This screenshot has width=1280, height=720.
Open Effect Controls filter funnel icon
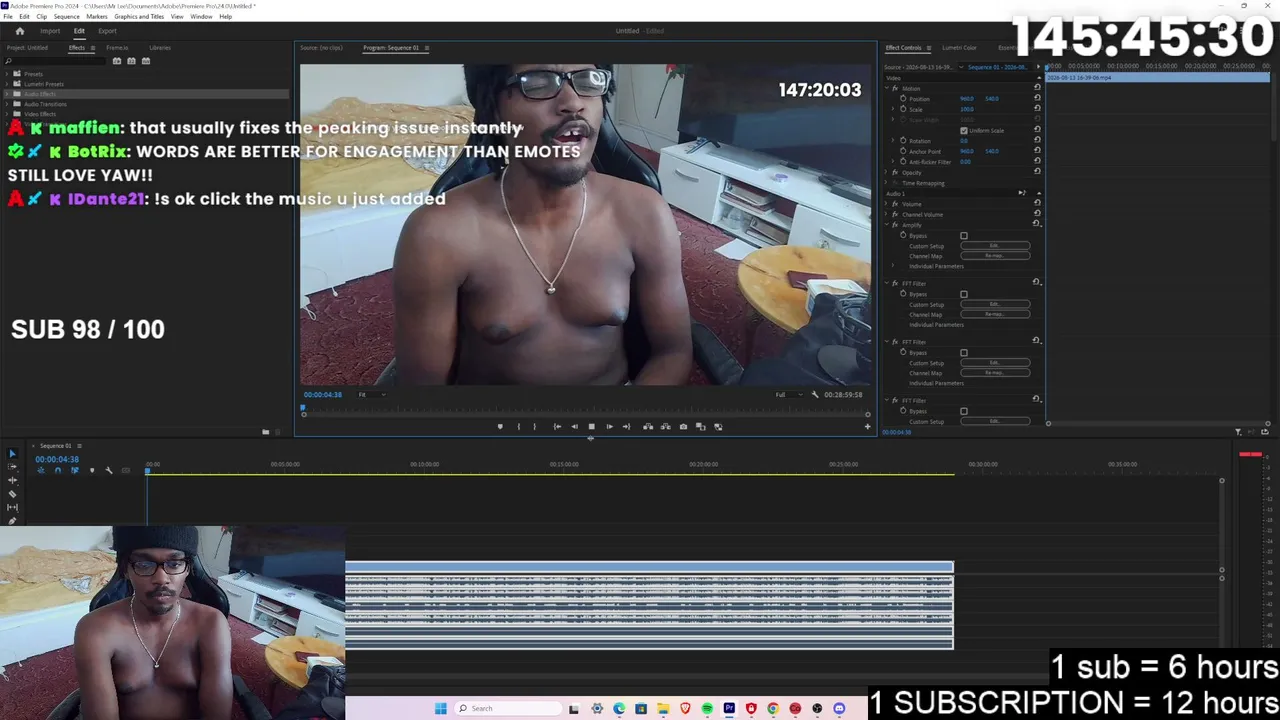1238,432
